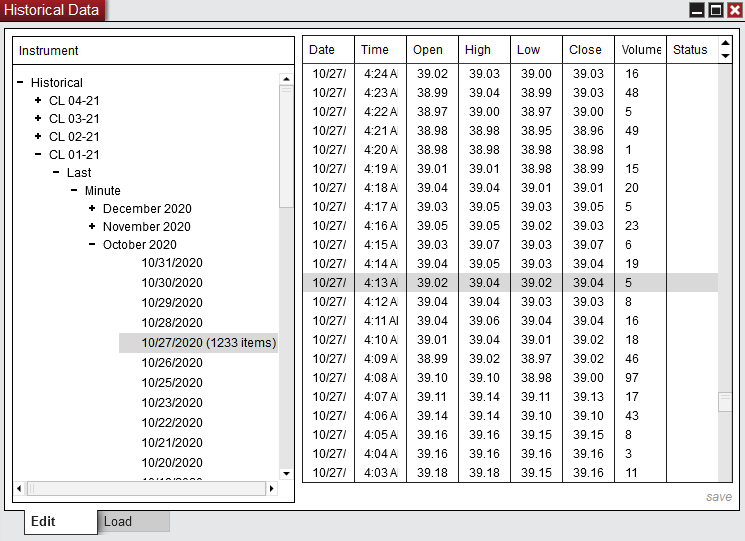The height and width of the screenshot is (541, 745).
Task: Click volume 46 in 4:09 row
Action: (631, 359)
